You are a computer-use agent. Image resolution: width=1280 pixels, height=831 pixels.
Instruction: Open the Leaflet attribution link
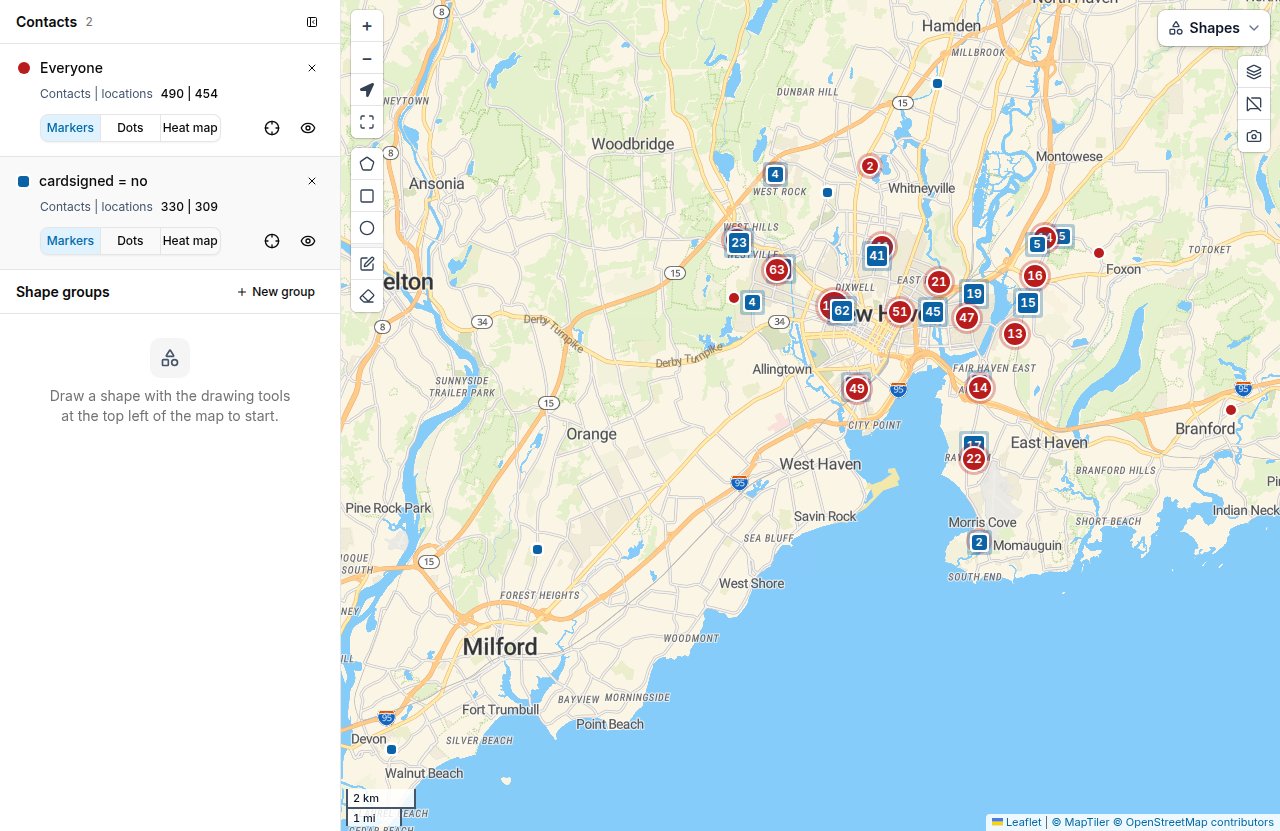pyautogui.click(x=1015, y=822)
